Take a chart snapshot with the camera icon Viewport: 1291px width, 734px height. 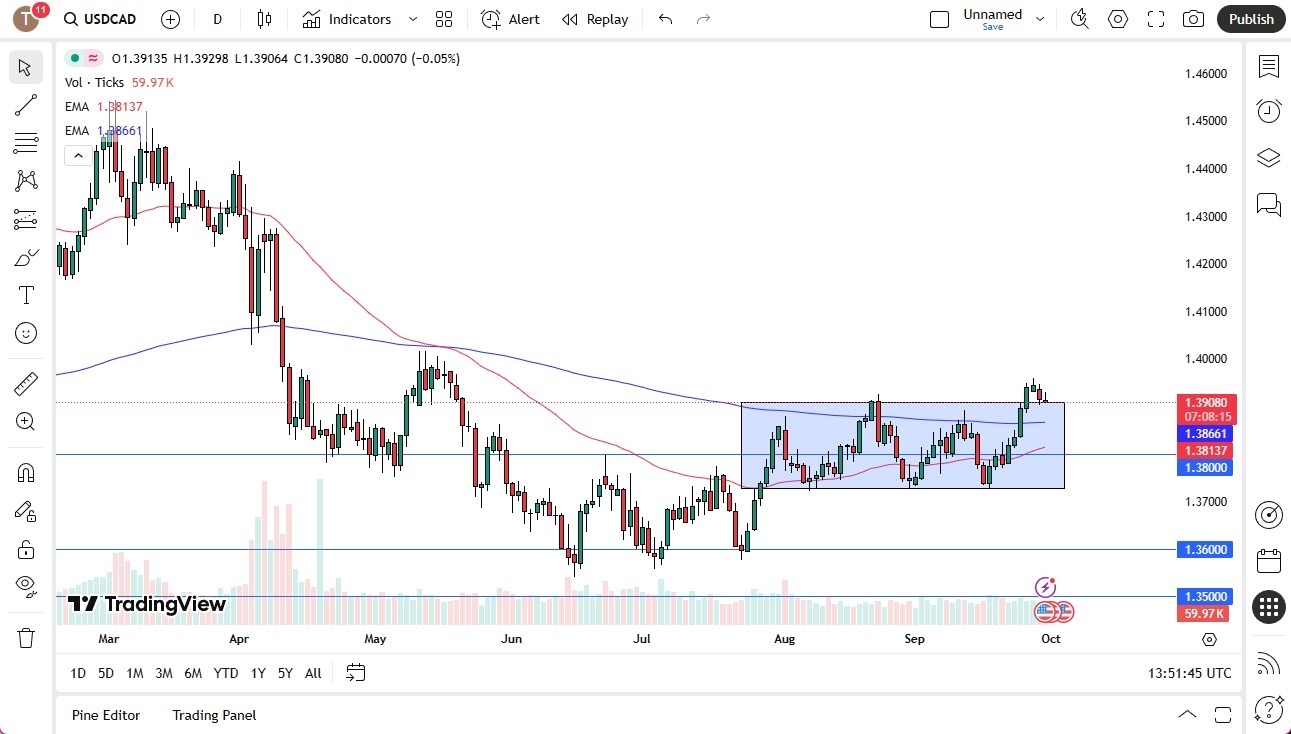[1192, 18]
